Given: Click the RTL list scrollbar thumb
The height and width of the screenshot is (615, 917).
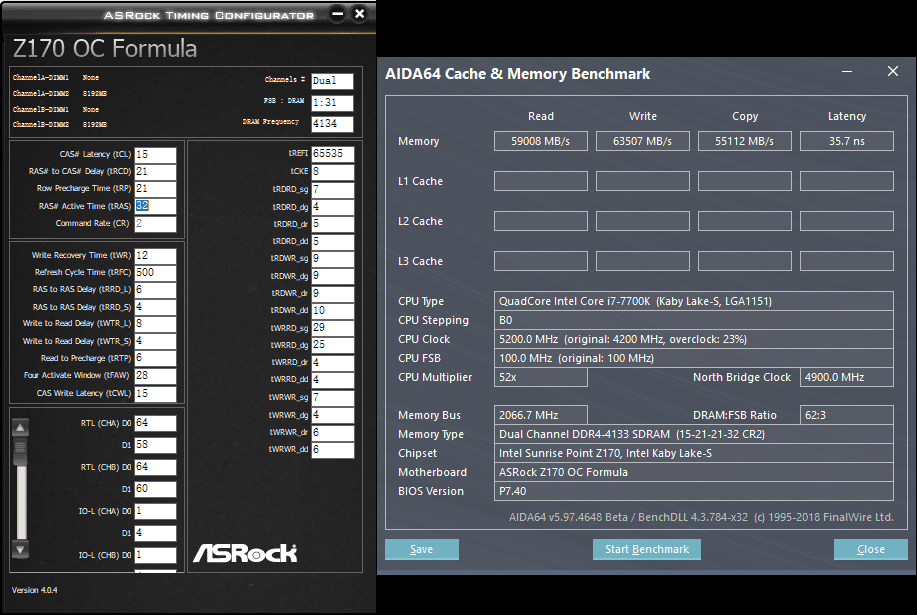Looking at the screenshot, I should point(21,451).
